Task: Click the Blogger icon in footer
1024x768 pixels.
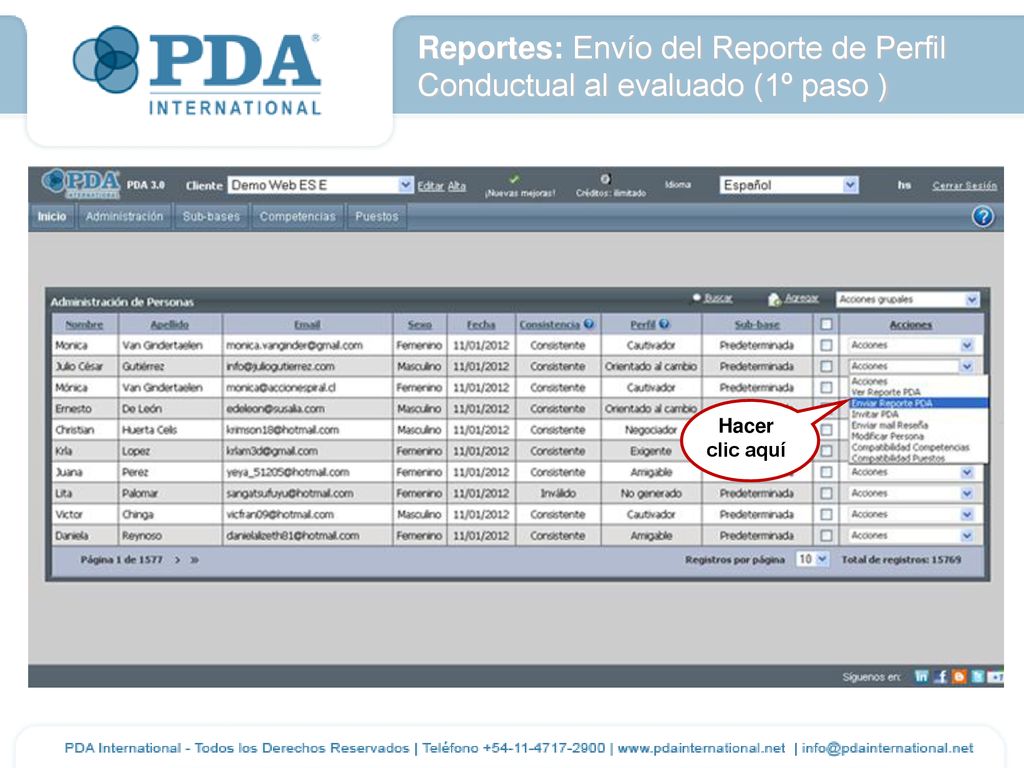Action: (x=959, y=677)
